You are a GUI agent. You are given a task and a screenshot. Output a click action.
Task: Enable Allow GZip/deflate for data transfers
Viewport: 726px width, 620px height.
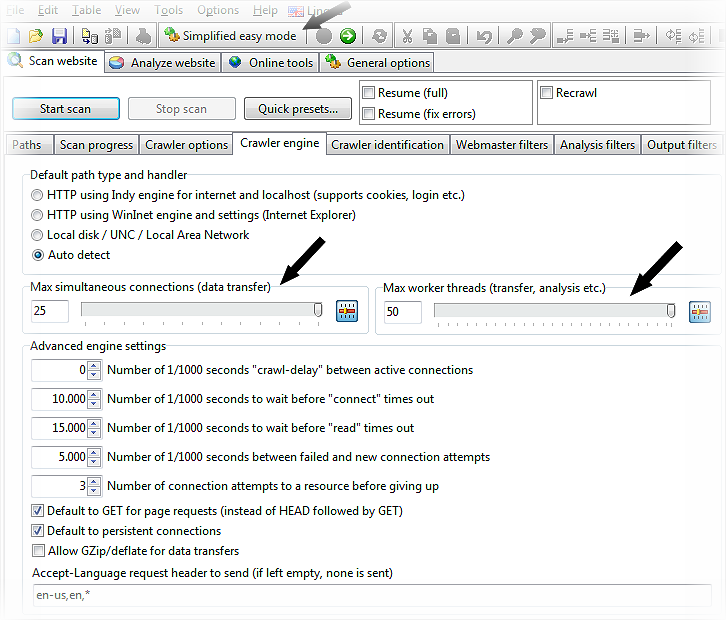point(38,551)
